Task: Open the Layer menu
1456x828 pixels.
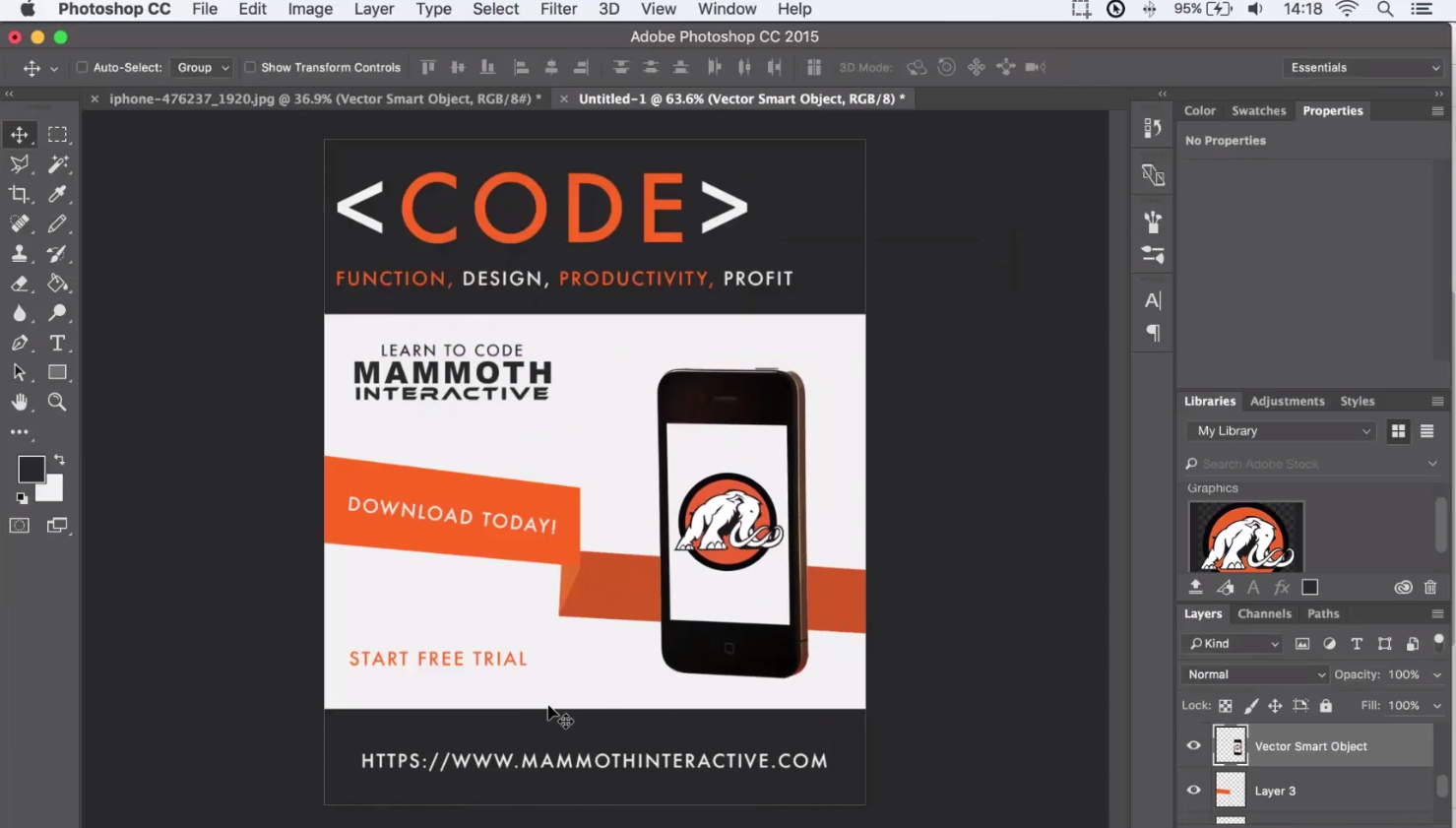Action: click(374, 9)
